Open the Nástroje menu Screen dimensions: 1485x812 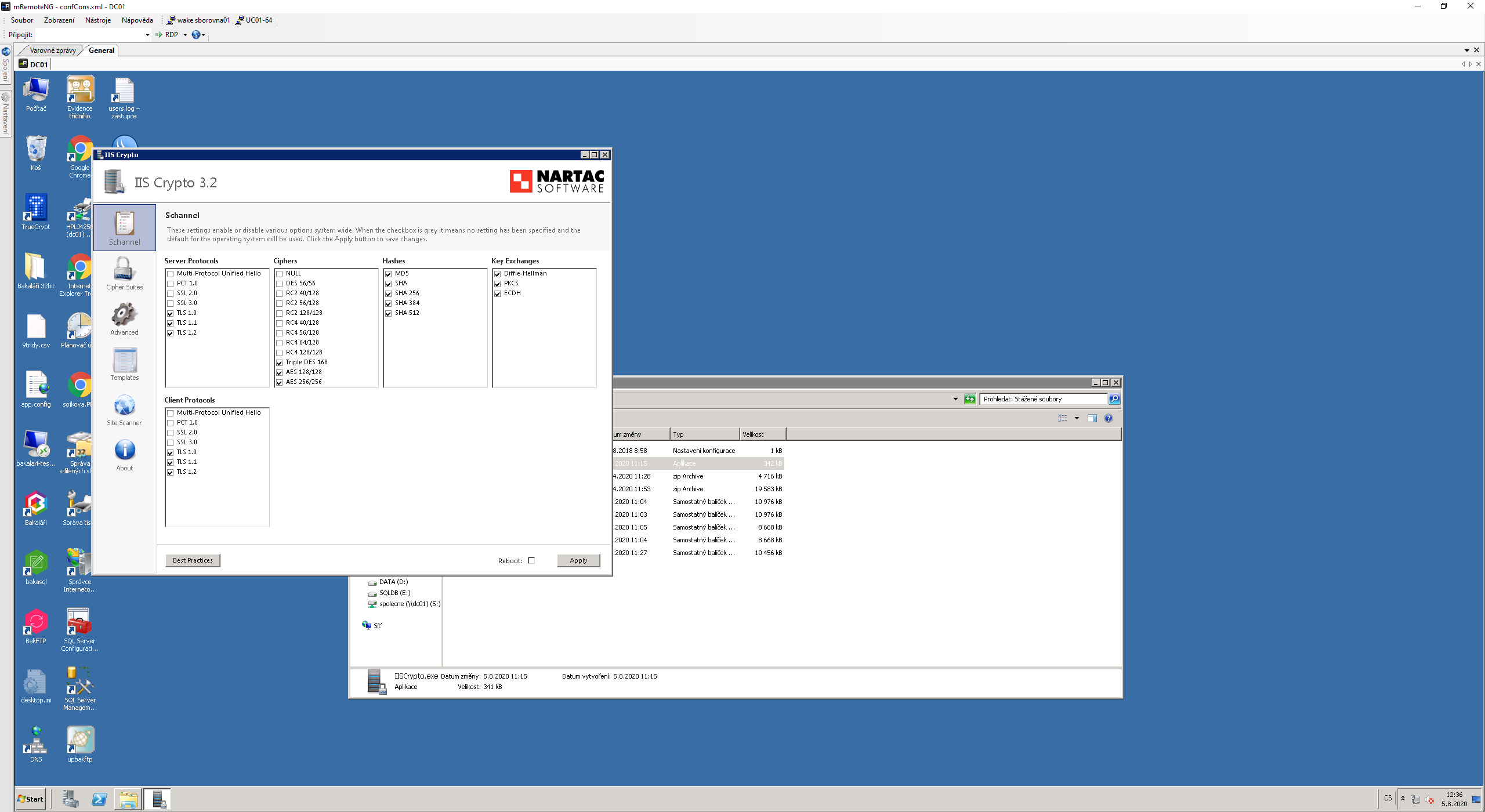tap(97, 20)
